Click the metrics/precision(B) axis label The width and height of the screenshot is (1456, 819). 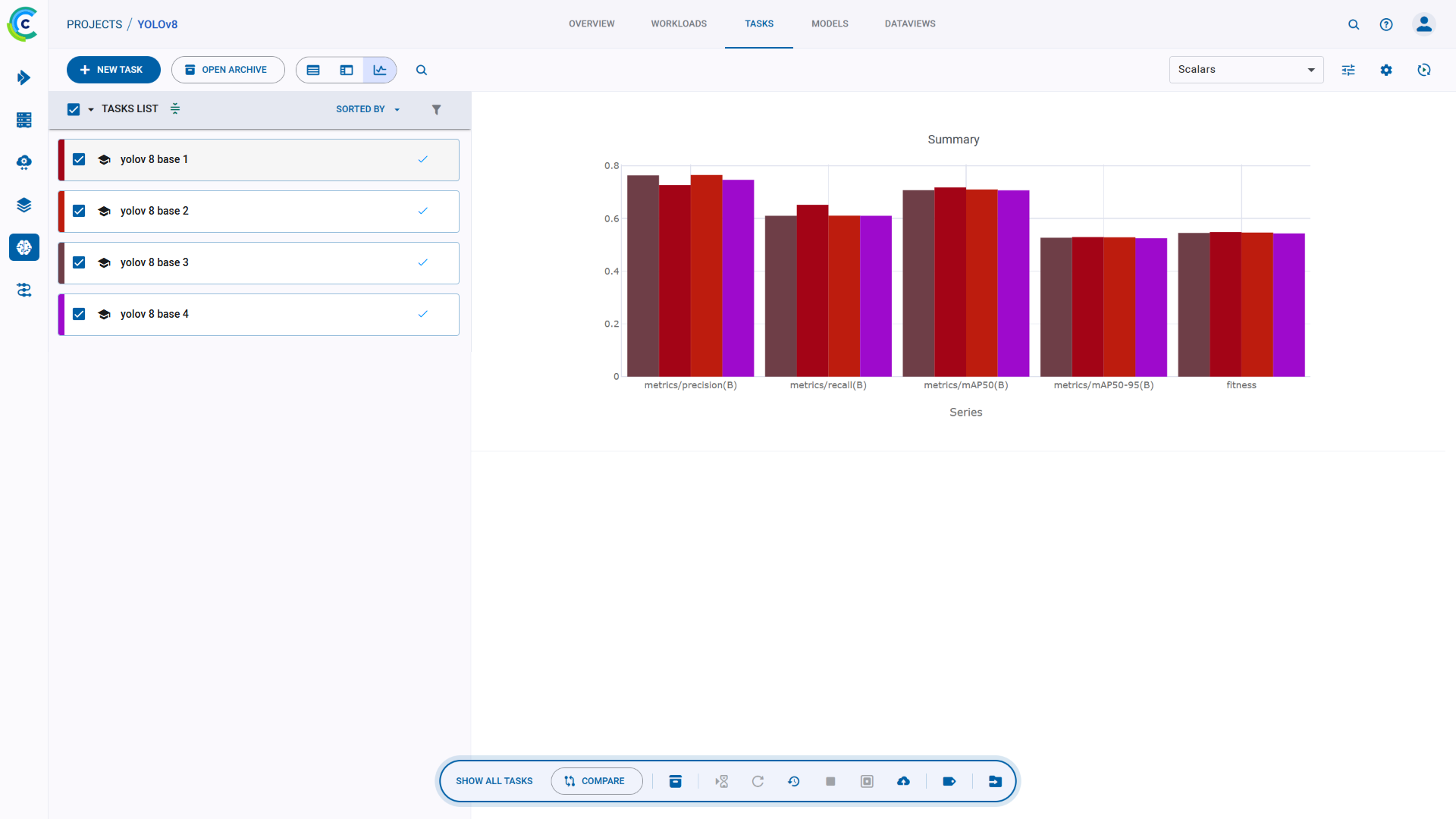pos(691,385)
